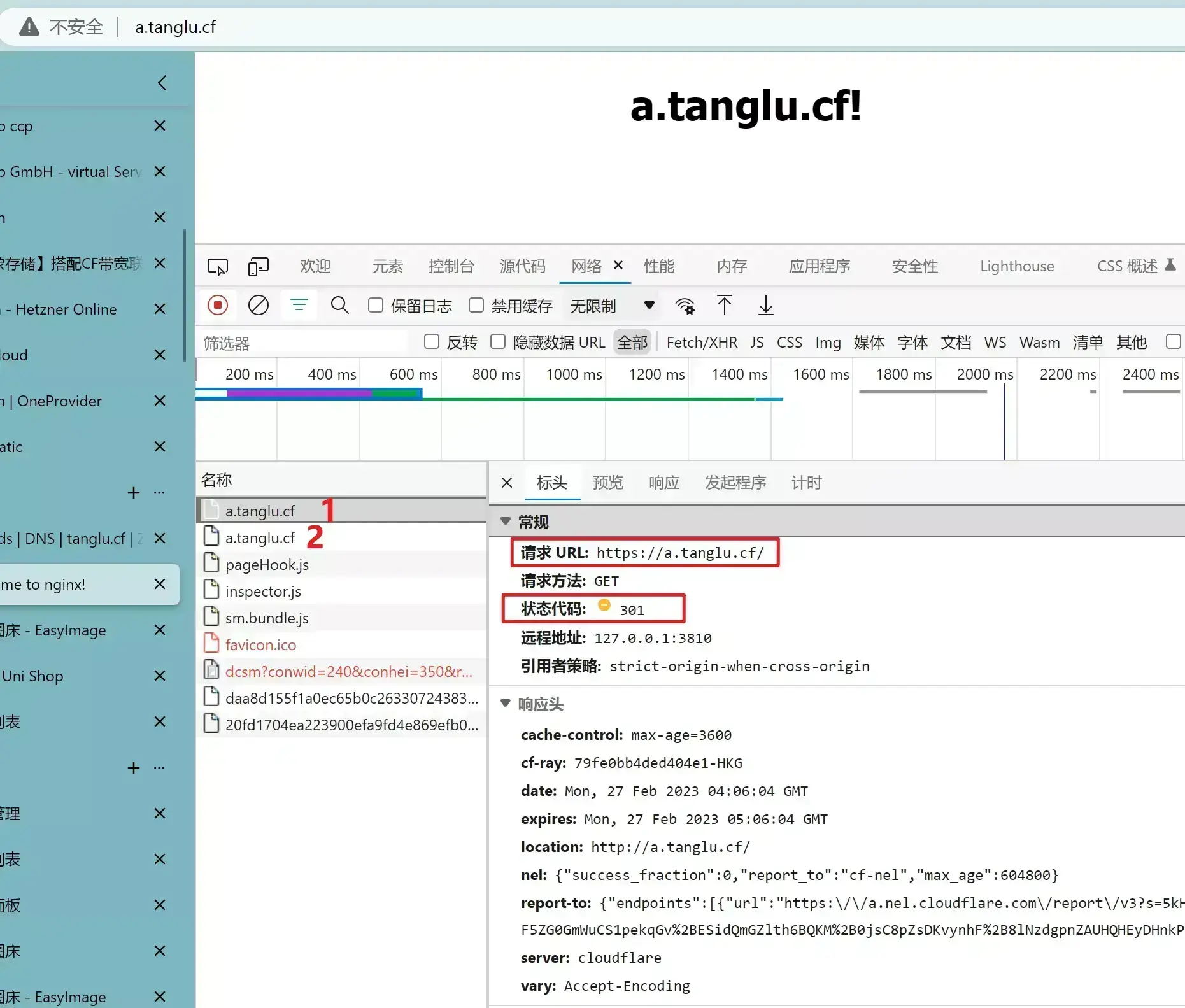Check the 反转 filter checkbox
This screenshot has width=1185, height=1008.
pos(432,342)
